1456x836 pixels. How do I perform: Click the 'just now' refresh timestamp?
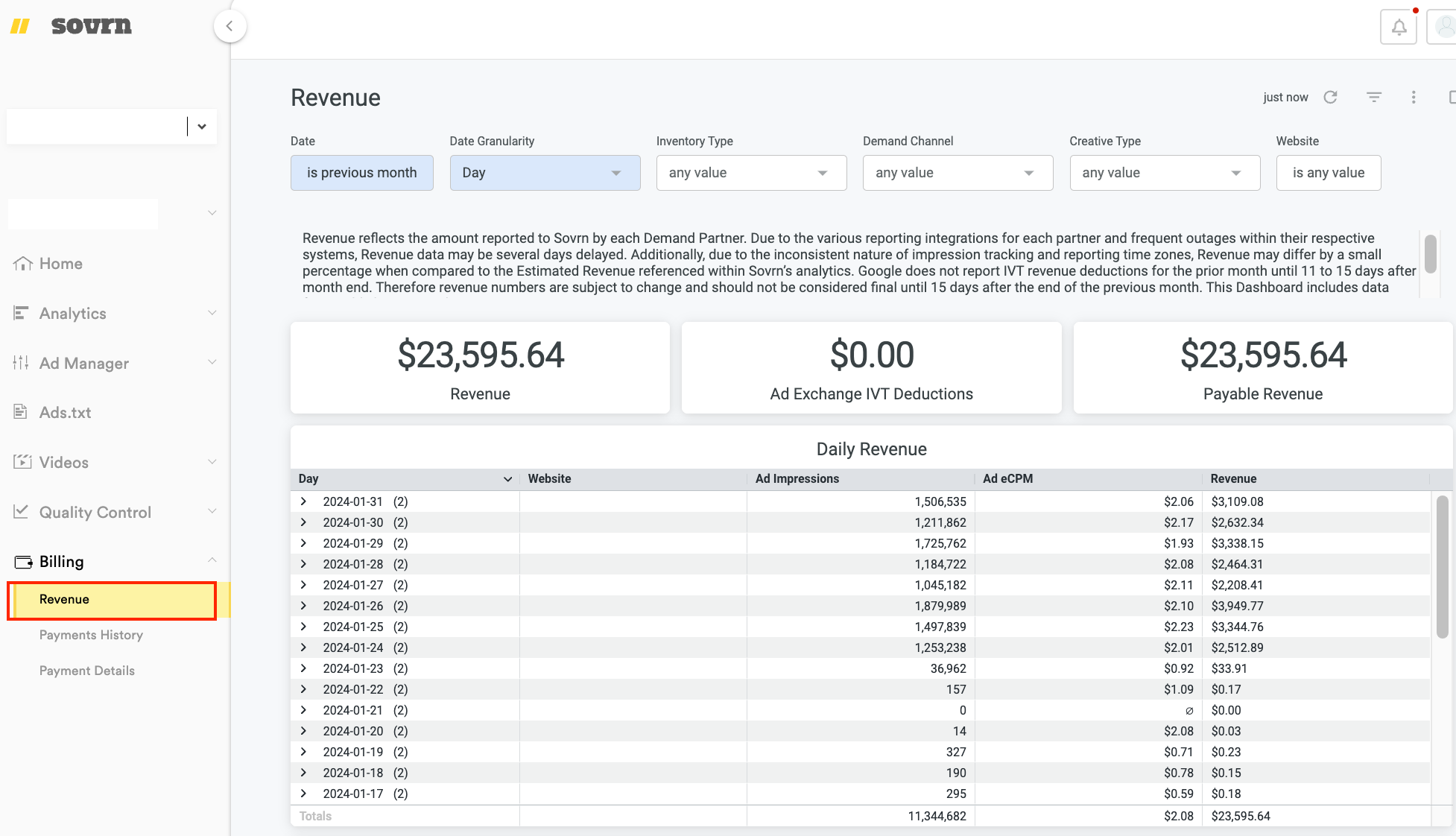point(1285,97)
